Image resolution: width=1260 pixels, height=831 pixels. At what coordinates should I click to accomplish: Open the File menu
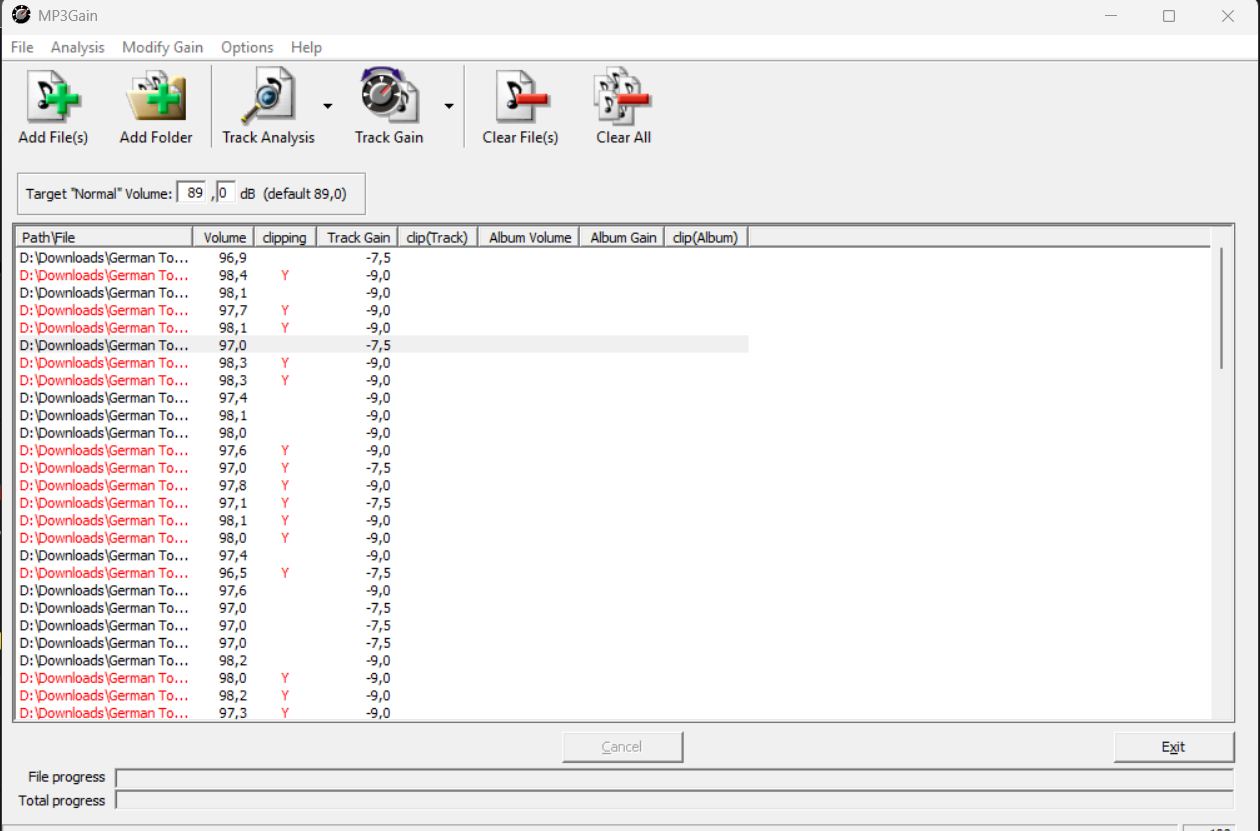click(22, 47)
